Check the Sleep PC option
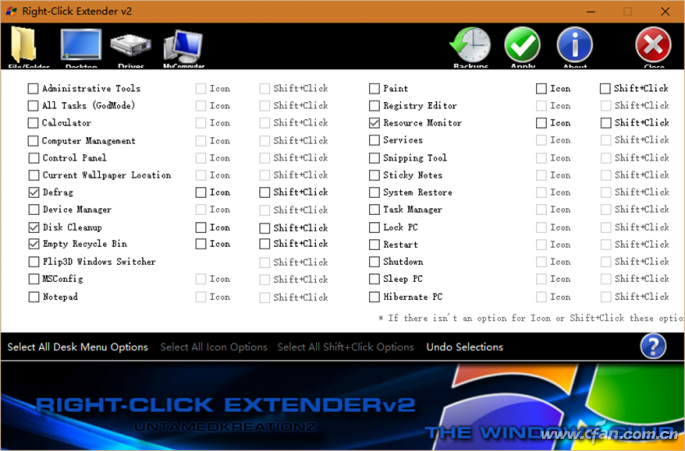 point(374,279)
